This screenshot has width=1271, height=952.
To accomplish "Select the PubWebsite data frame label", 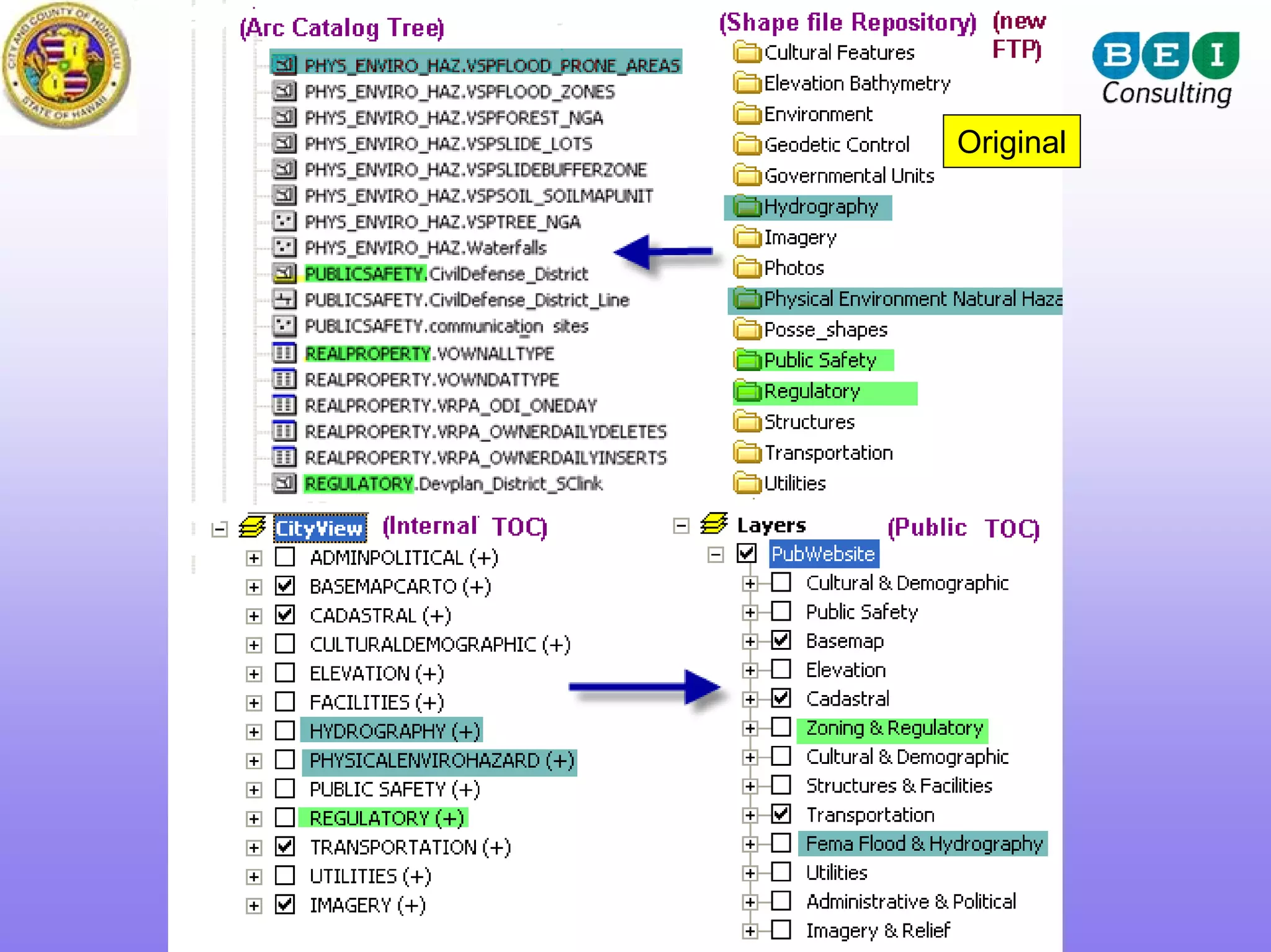I will 823,554.
